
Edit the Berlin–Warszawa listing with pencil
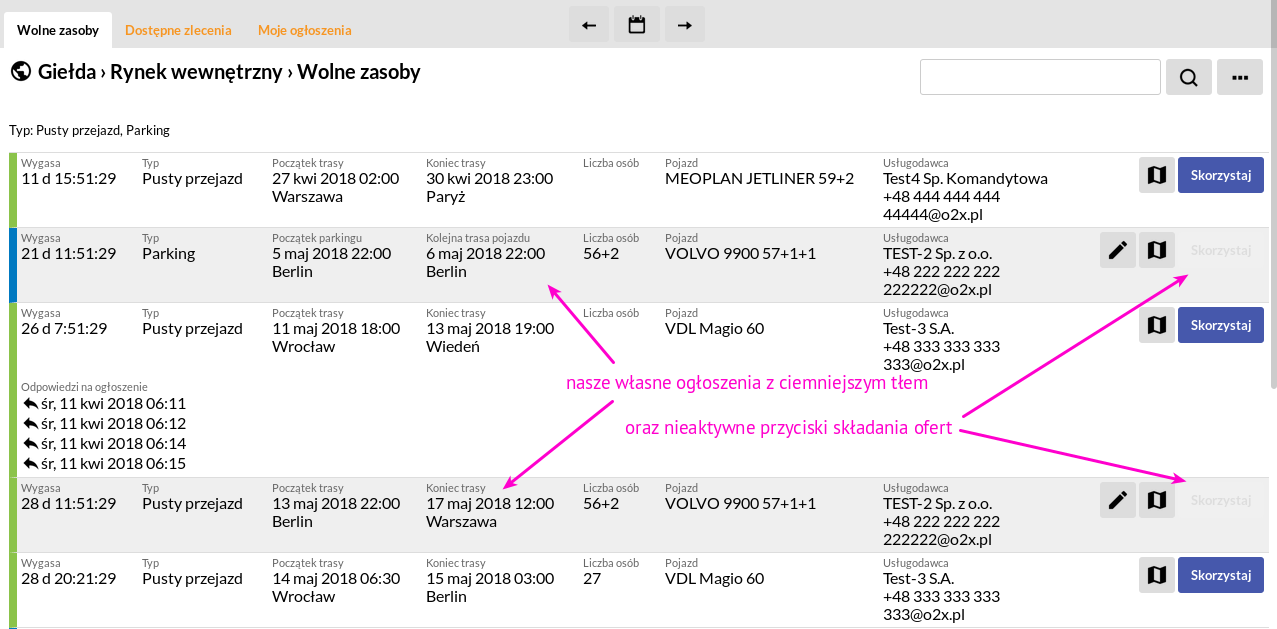tap(1118, 500)
